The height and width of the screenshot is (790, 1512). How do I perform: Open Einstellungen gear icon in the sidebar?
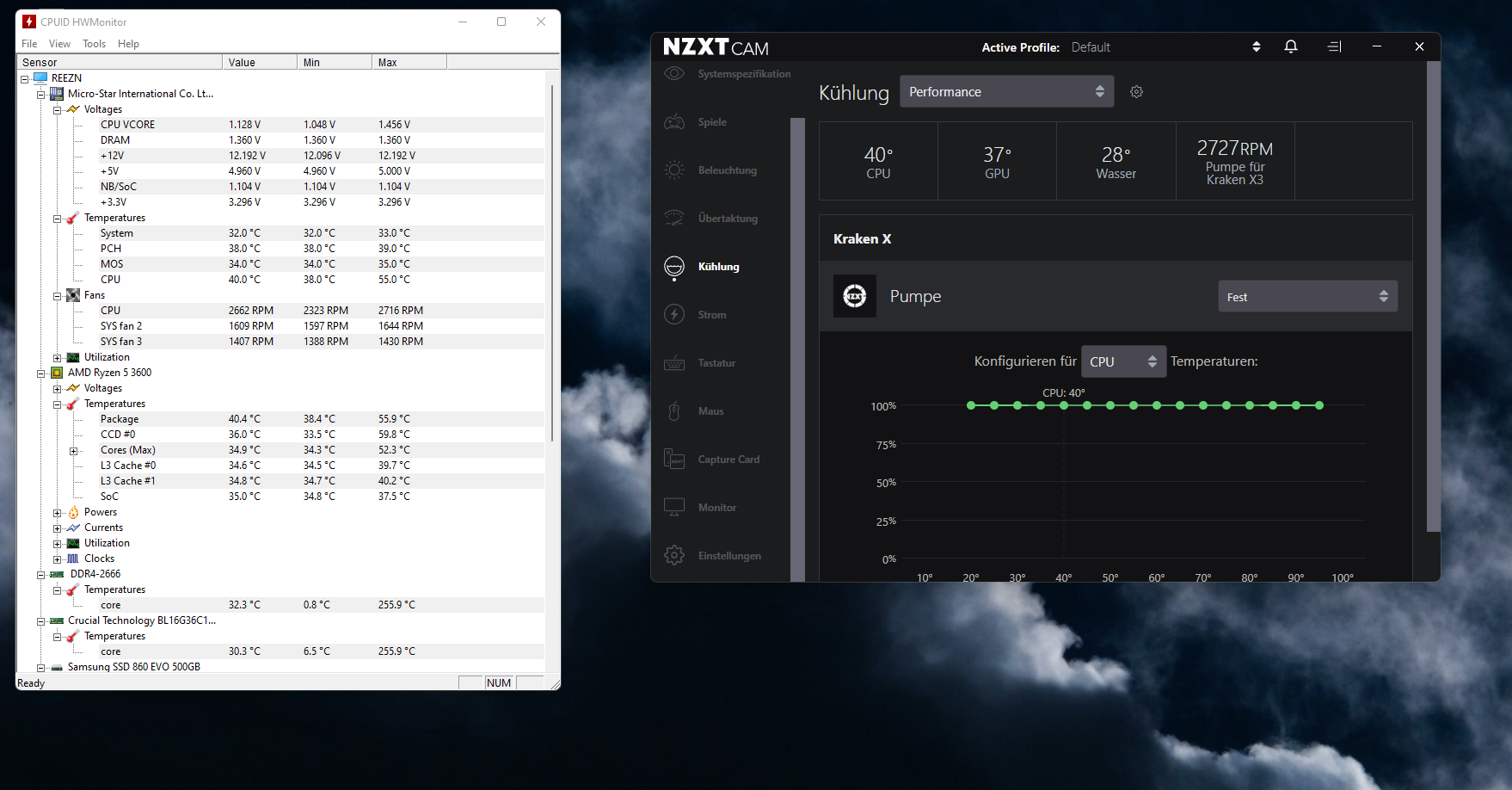(674, 556)
